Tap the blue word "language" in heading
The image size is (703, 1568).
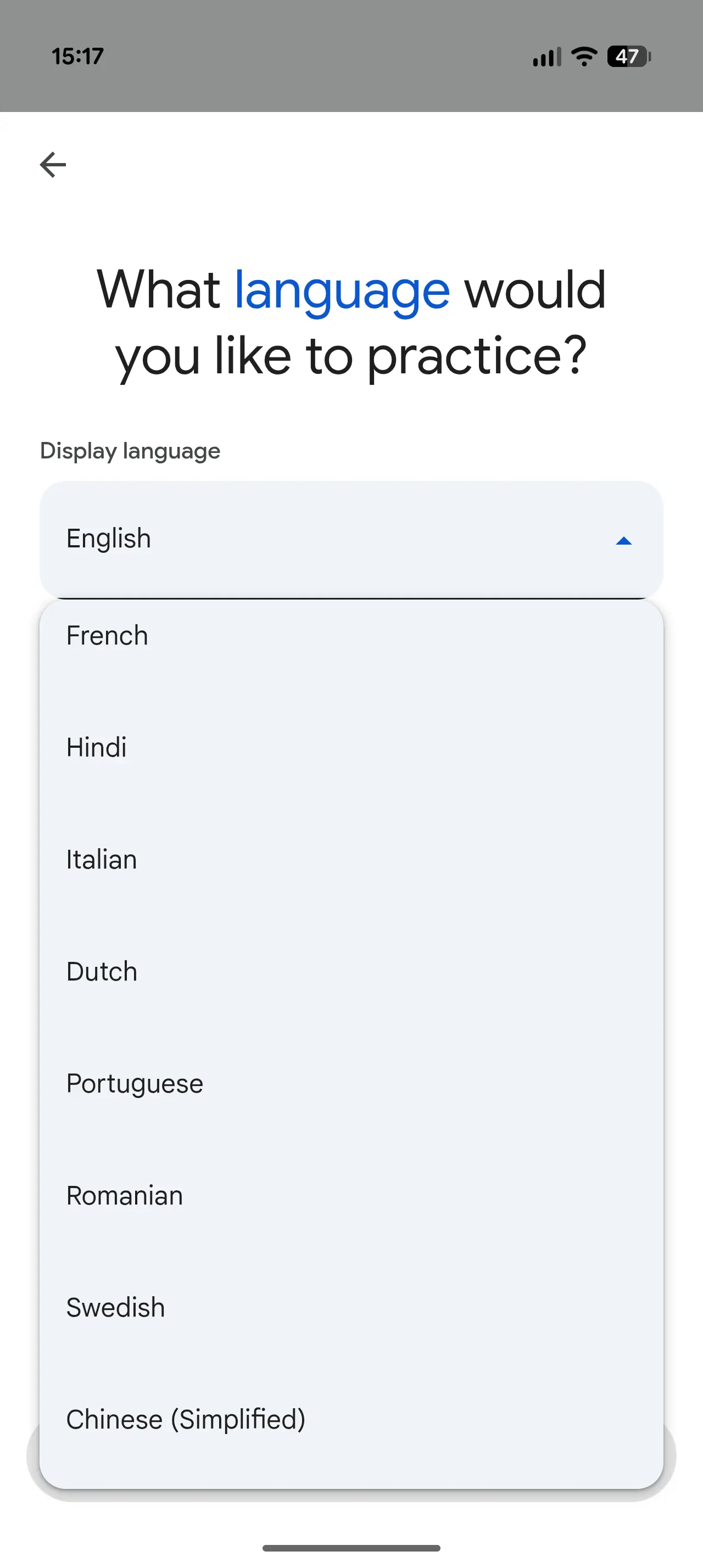[x=342, y=291]
